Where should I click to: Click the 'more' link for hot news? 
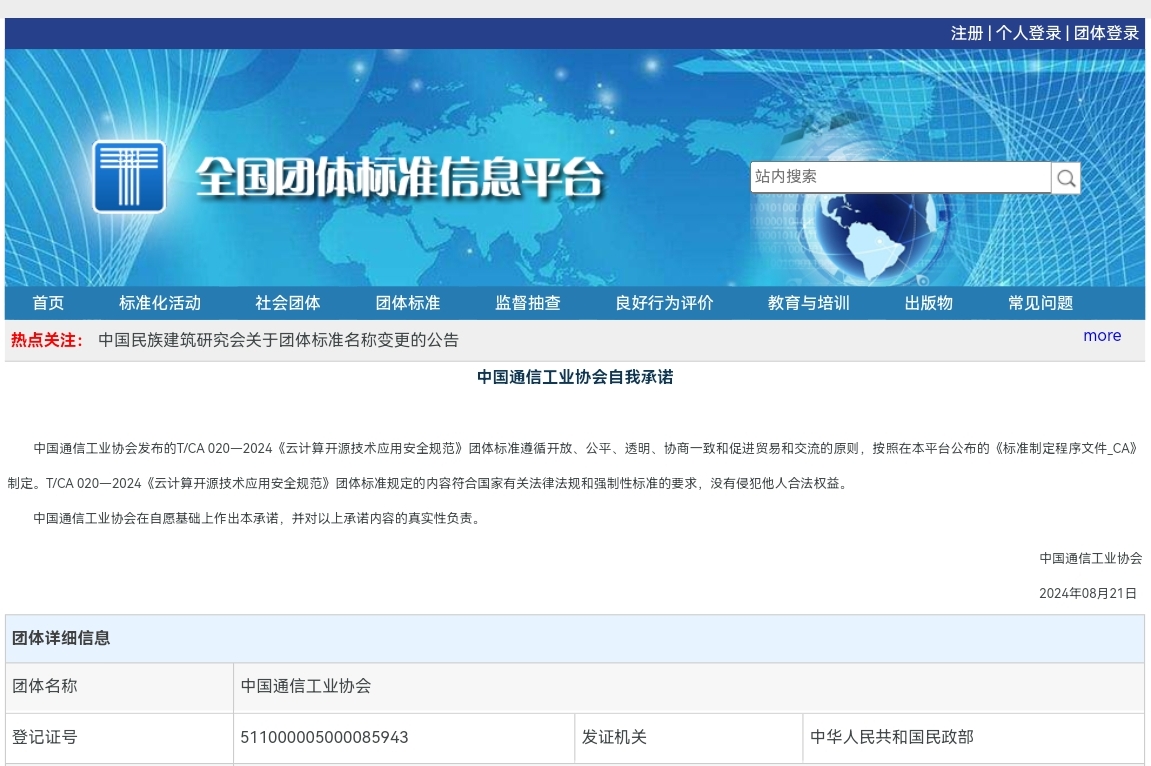1102,336
